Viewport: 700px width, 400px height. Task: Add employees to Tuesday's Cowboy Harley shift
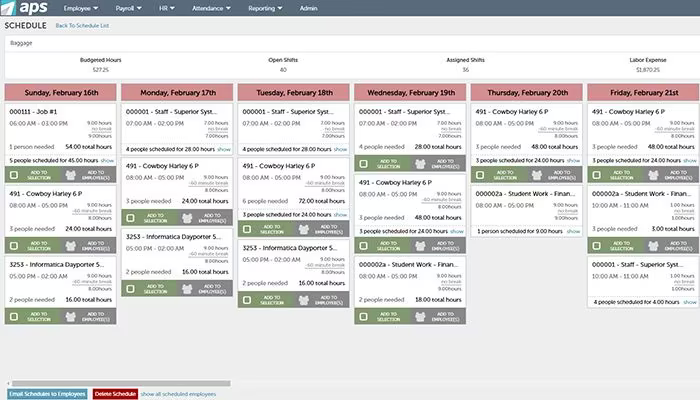[x=321, y=229]
